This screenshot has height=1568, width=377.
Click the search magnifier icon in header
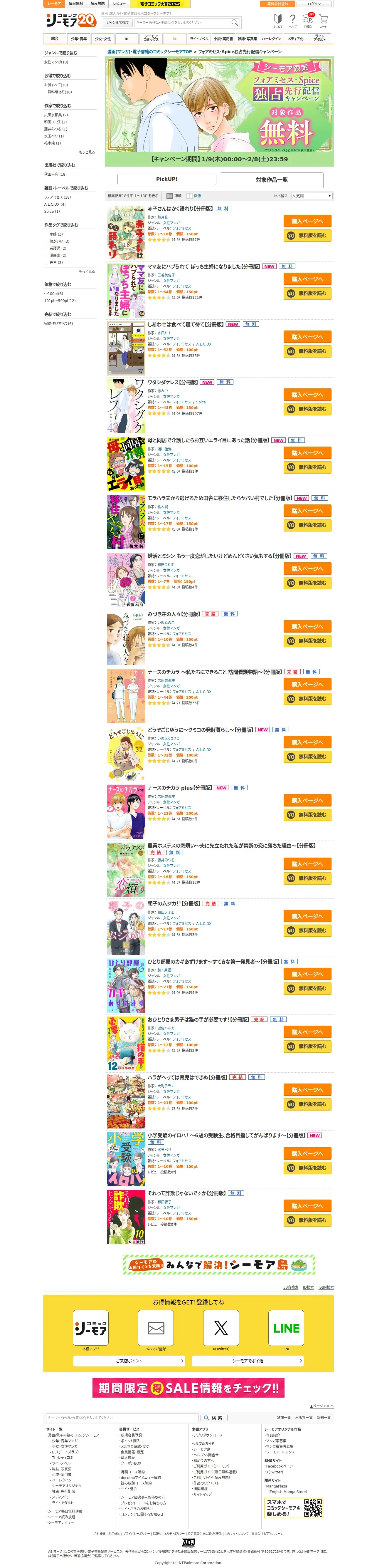[x=234, y=23]
